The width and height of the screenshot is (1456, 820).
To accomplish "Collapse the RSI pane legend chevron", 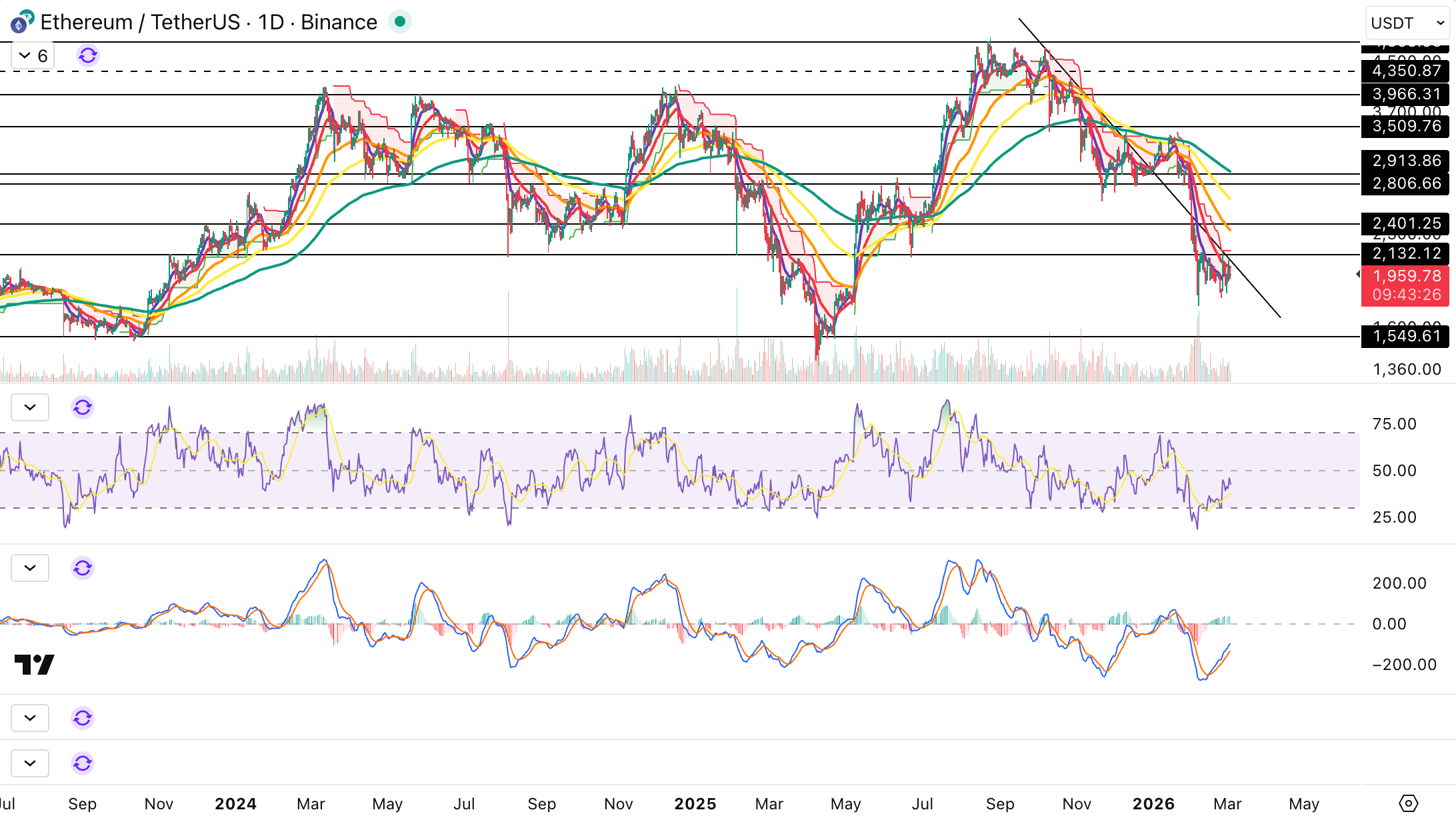I will click(x=30, y=407).
